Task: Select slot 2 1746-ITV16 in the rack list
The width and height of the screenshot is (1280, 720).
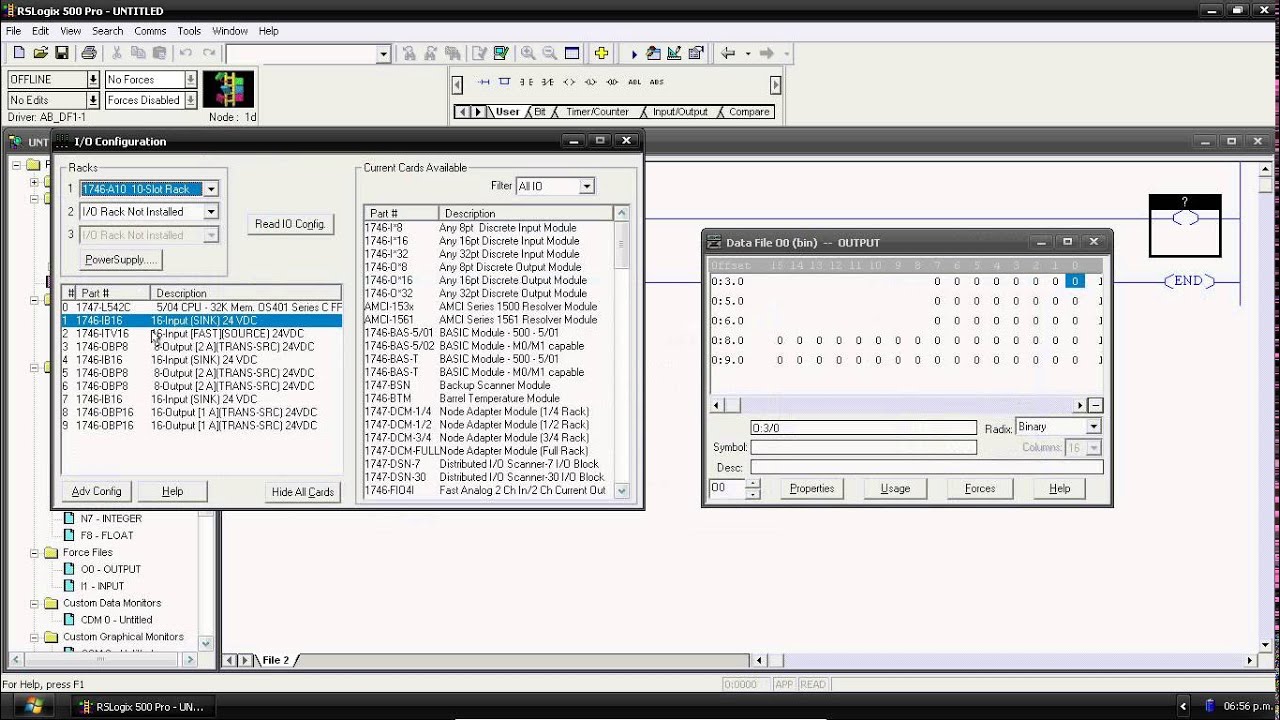Action: pos(201,334)
